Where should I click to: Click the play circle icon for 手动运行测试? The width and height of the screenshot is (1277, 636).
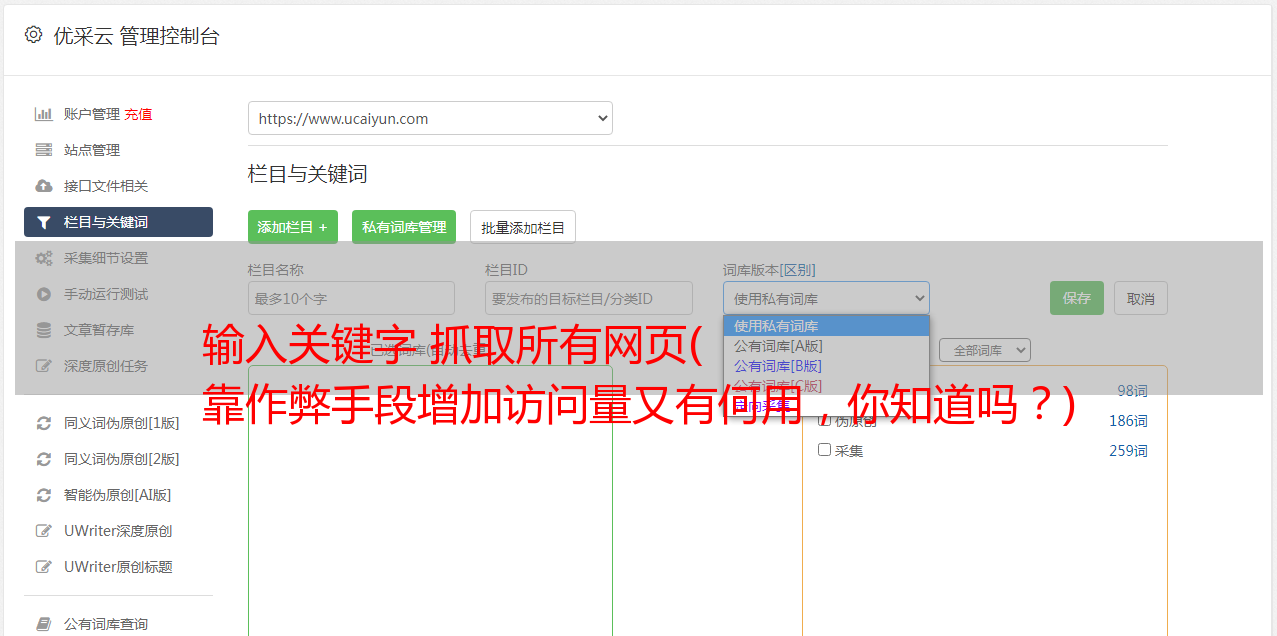[44, 294]
